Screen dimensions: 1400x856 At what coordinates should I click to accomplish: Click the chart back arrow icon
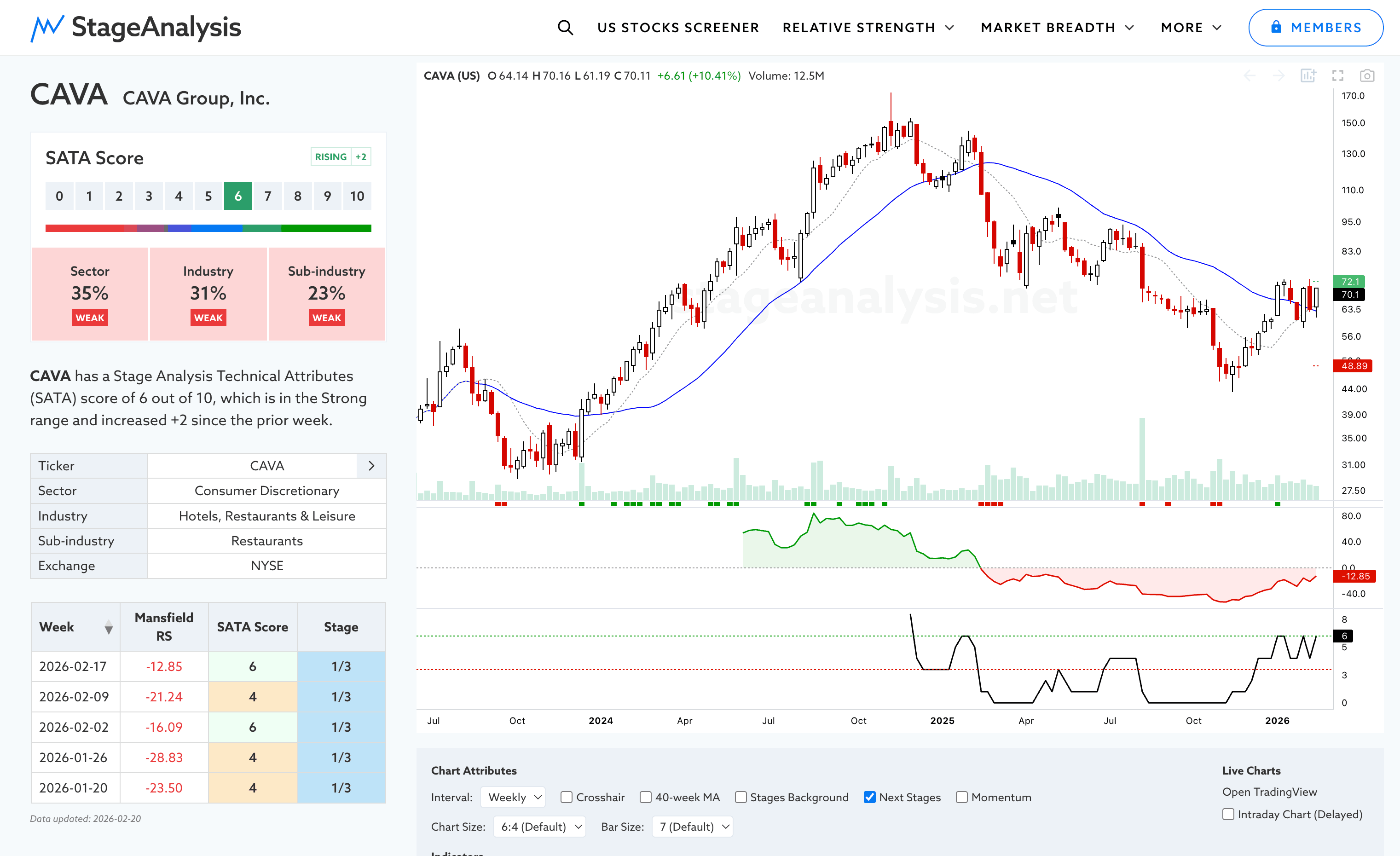click(1250, 75)
